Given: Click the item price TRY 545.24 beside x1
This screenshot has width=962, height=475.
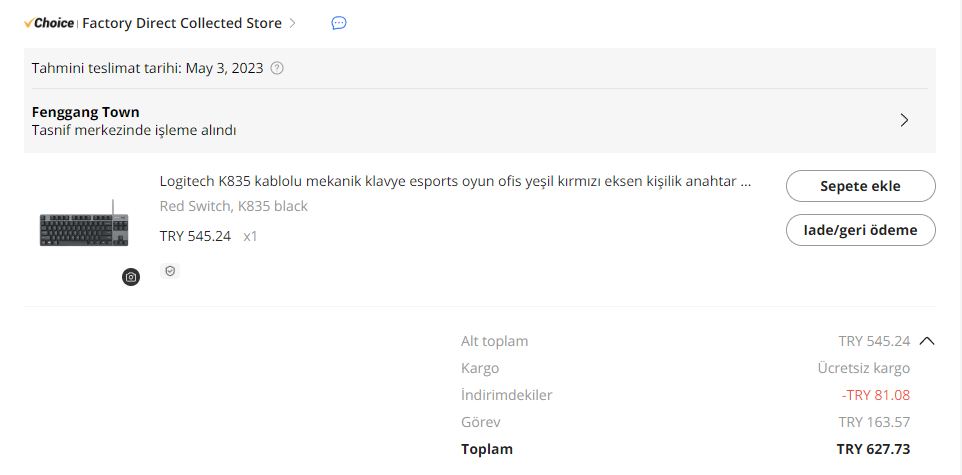Looking at the screenshot, I should tap(195, 236).
